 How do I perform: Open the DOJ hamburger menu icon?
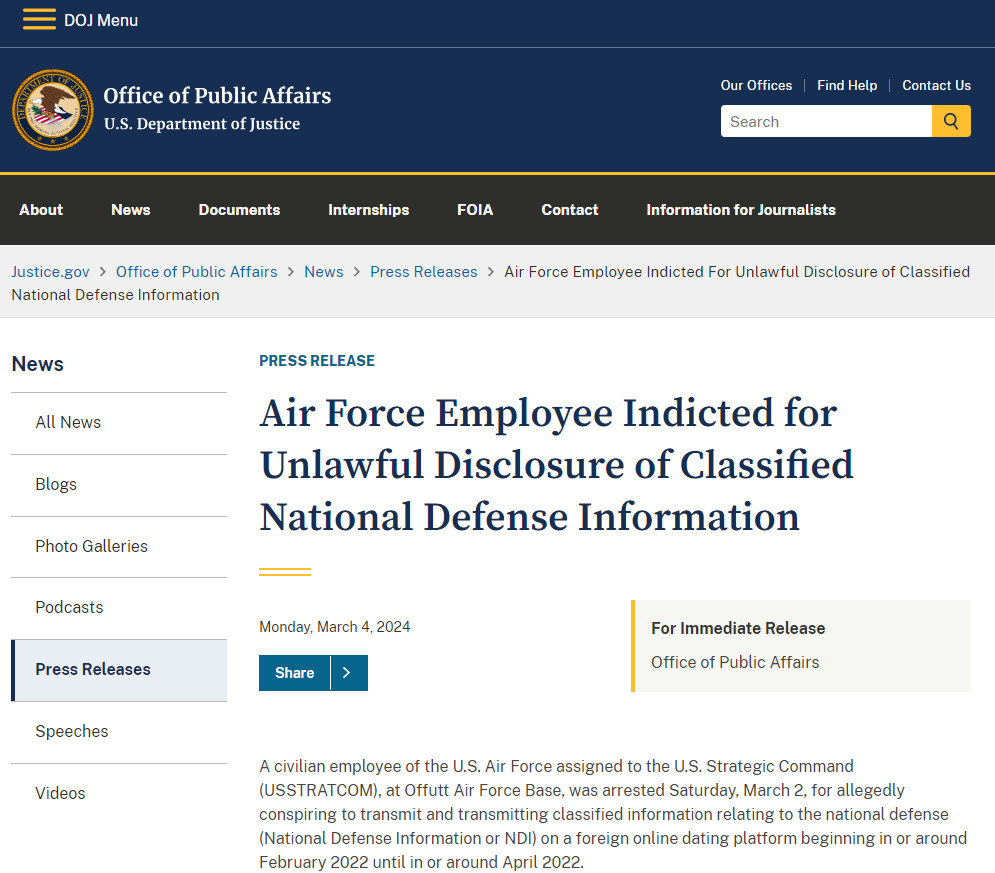pyautogui.click(x=39, y=20)
